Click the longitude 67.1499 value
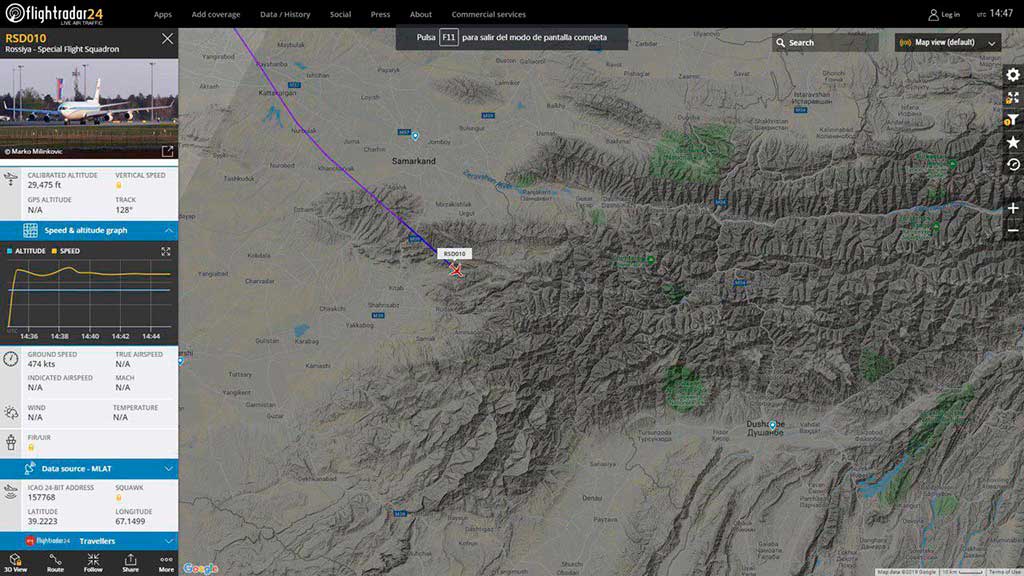The height and width of the screenshot is (576, 1024). [x=131, y=521]
